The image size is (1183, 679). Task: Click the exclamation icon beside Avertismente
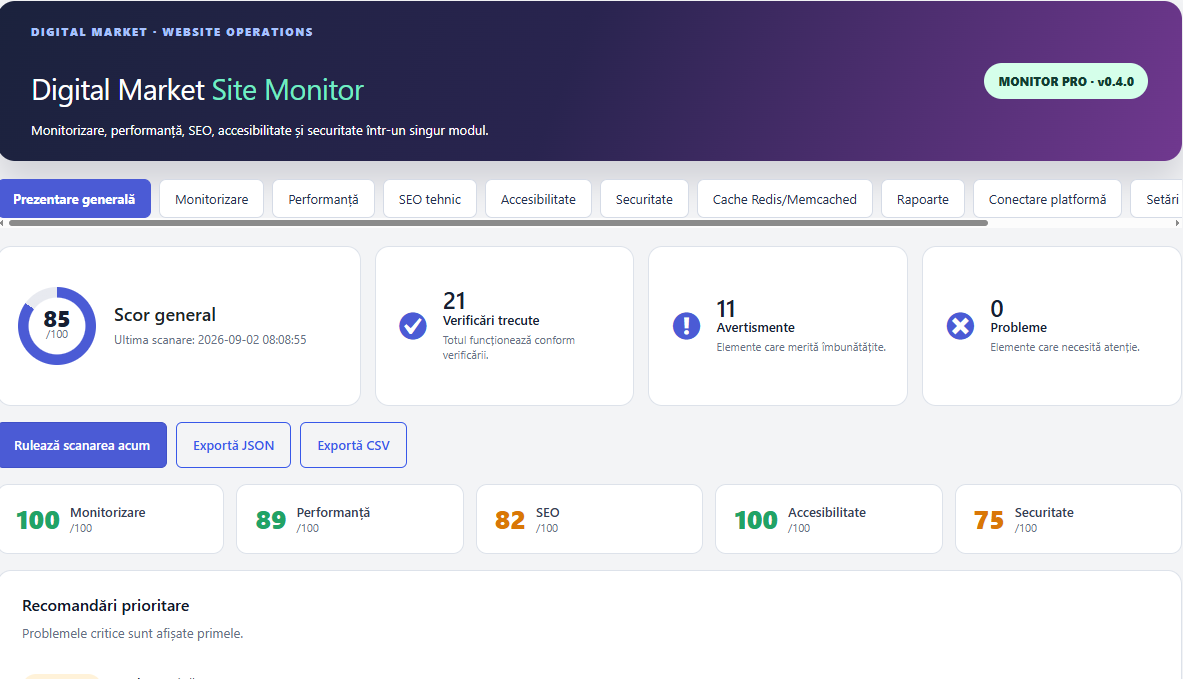pyautogui.click(x=686, y=326)
